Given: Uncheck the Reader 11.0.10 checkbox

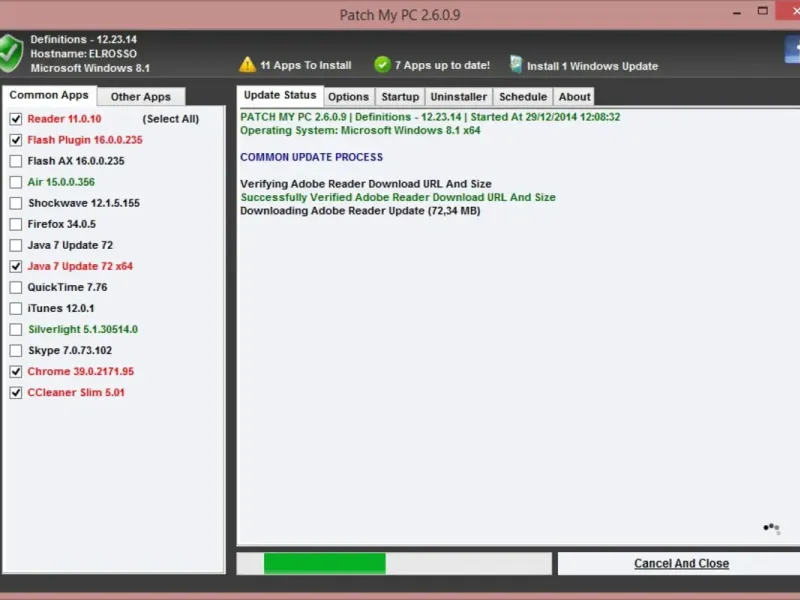Looking at the screenshot, I should click(16, 119).
